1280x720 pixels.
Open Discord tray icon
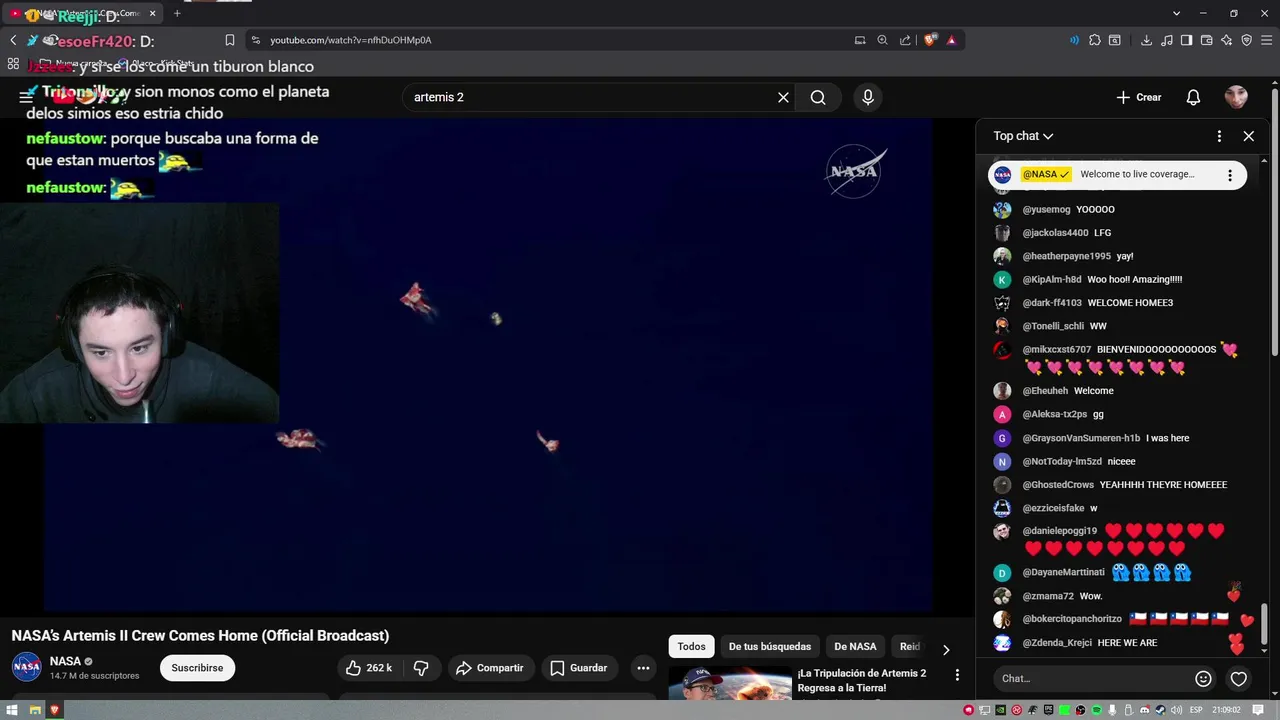[1145, 710]
